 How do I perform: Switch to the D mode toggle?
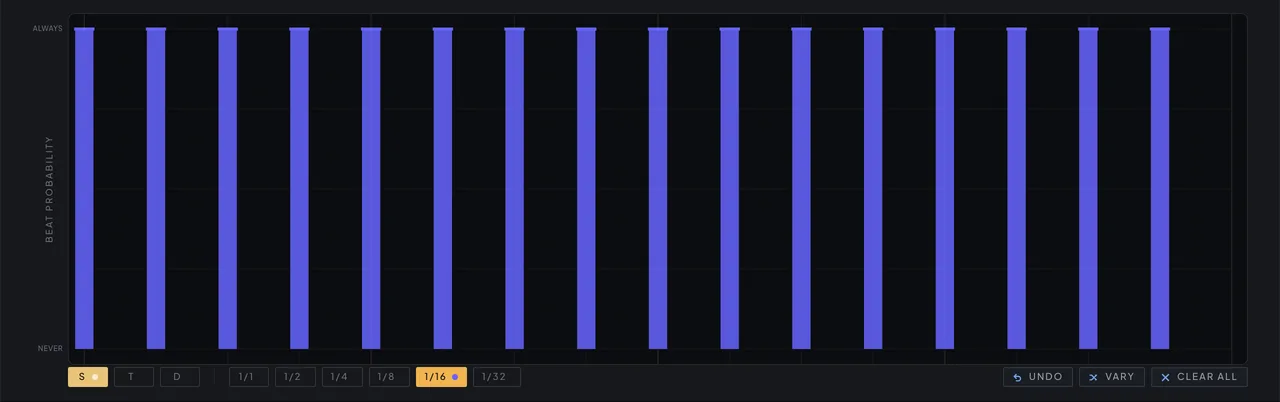(179, 377)
